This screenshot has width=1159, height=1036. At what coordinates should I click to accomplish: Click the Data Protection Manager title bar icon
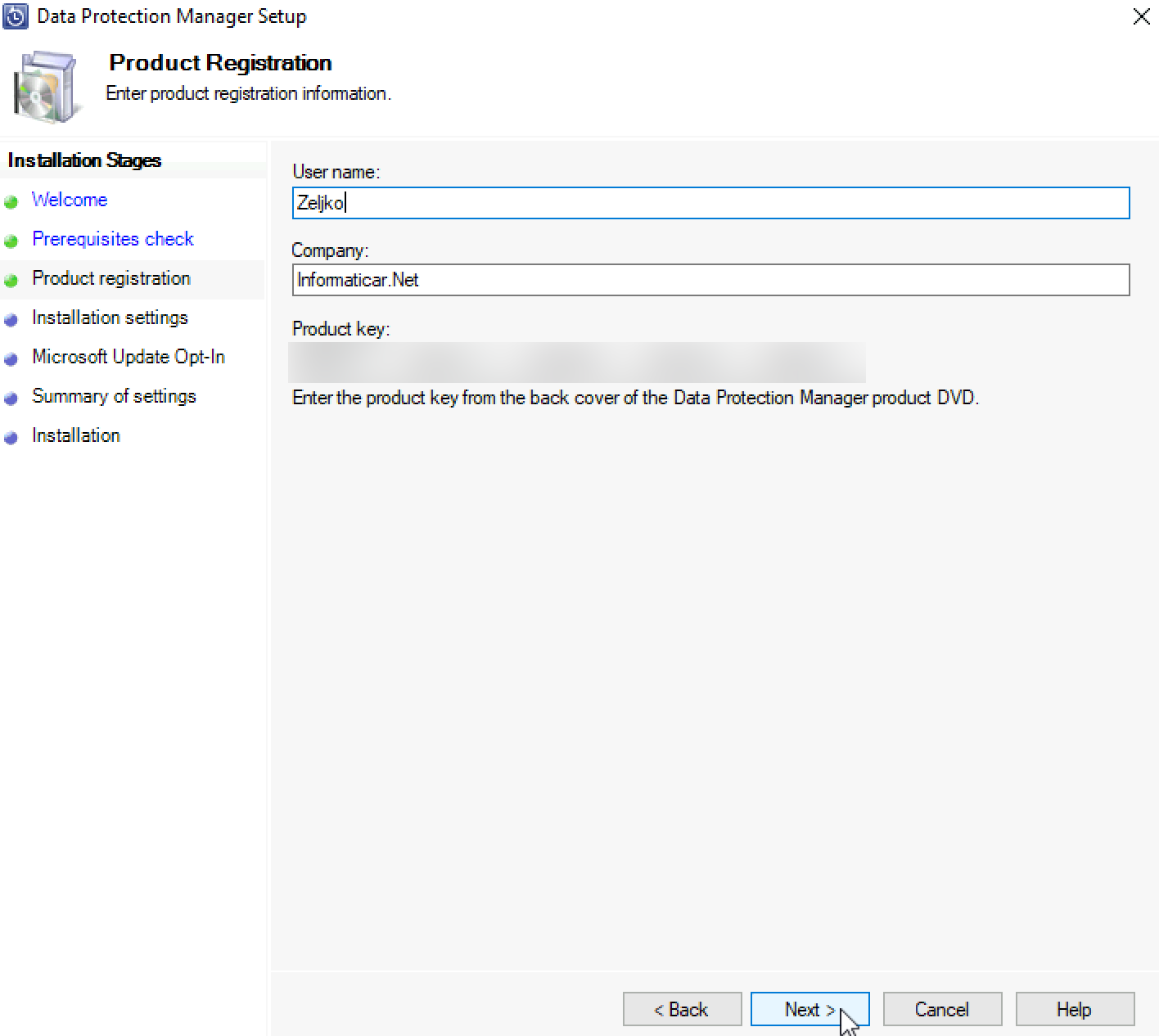[x=16, y=16]
